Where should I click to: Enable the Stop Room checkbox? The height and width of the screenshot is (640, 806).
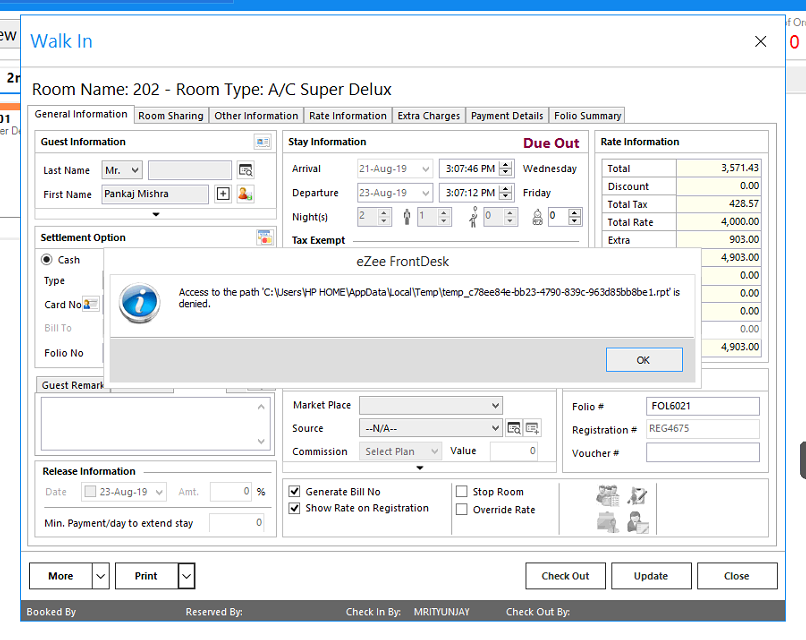point(462,491)
